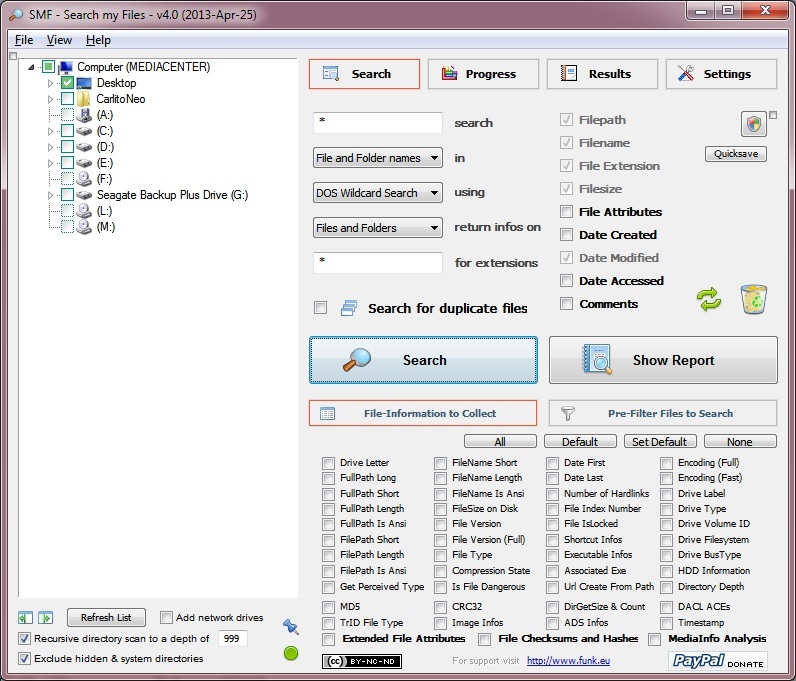Click the shield admin-rights icon
This screenshot has width=796, height=681.
click(753, 124)
